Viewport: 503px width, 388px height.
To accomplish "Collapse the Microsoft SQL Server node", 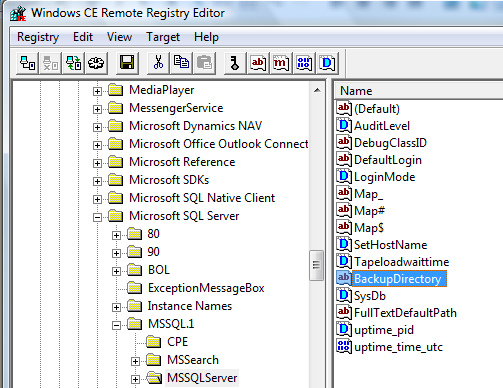I will pos(97,217).
